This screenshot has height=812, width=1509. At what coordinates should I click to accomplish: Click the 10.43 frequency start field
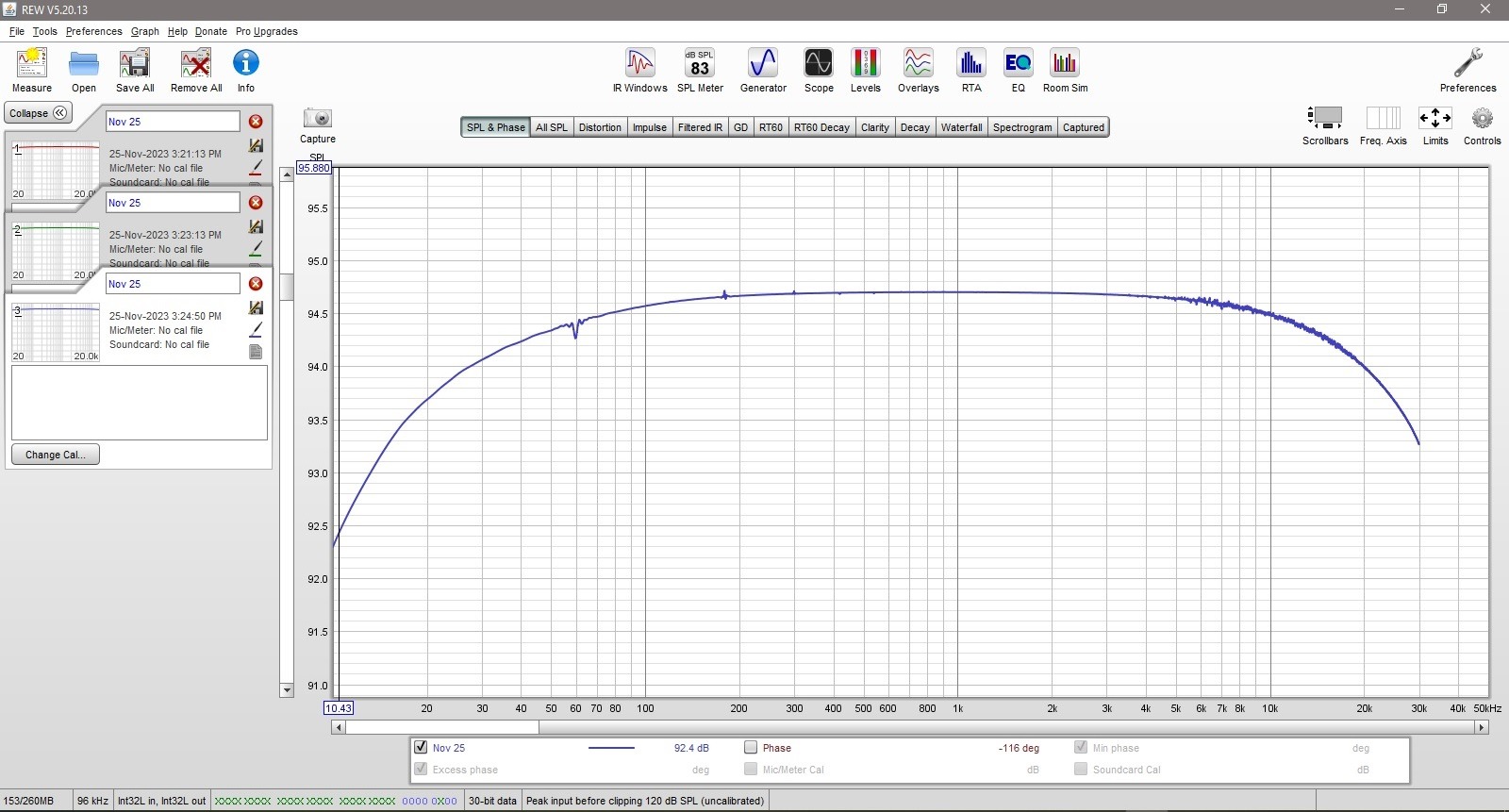click(339, 708)
